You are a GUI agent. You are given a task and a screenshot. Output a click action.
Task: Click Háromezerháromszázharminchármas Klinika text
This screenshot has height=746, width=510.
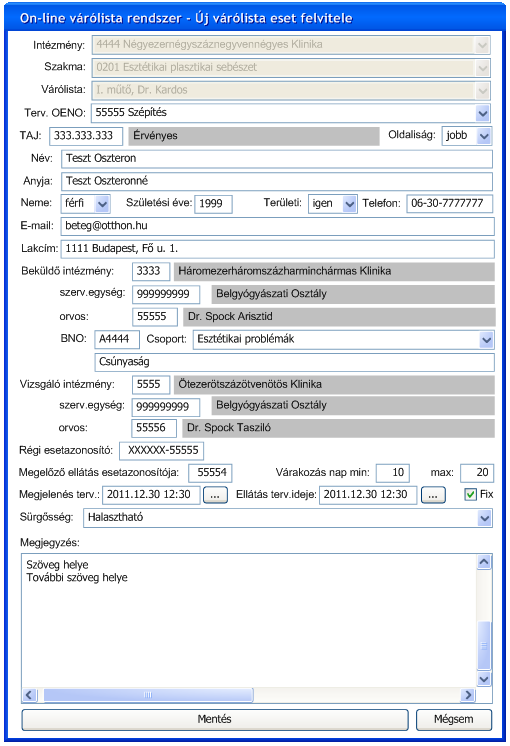pos(284,272)
